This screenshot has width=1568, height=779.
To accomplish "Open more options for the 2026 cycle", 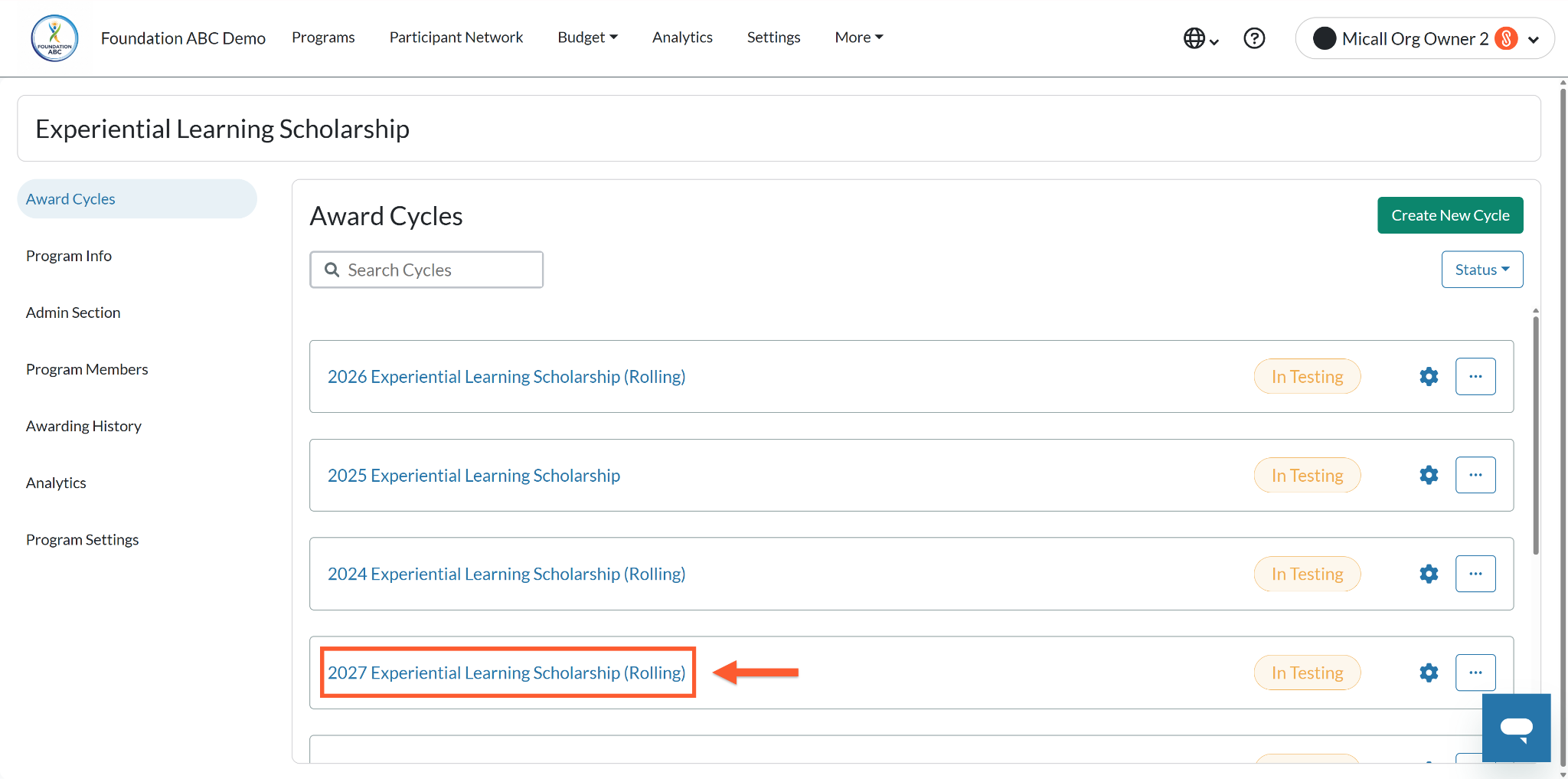I will tap(1475, 377).
